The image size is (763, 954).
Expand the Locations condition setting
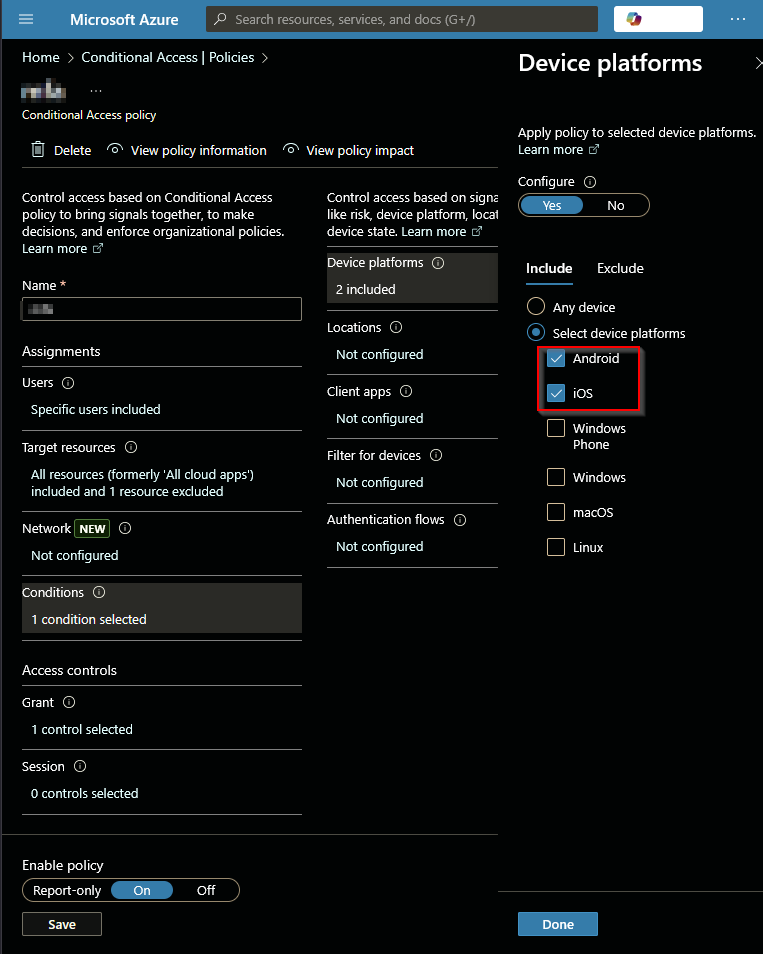tap(380, 354)
